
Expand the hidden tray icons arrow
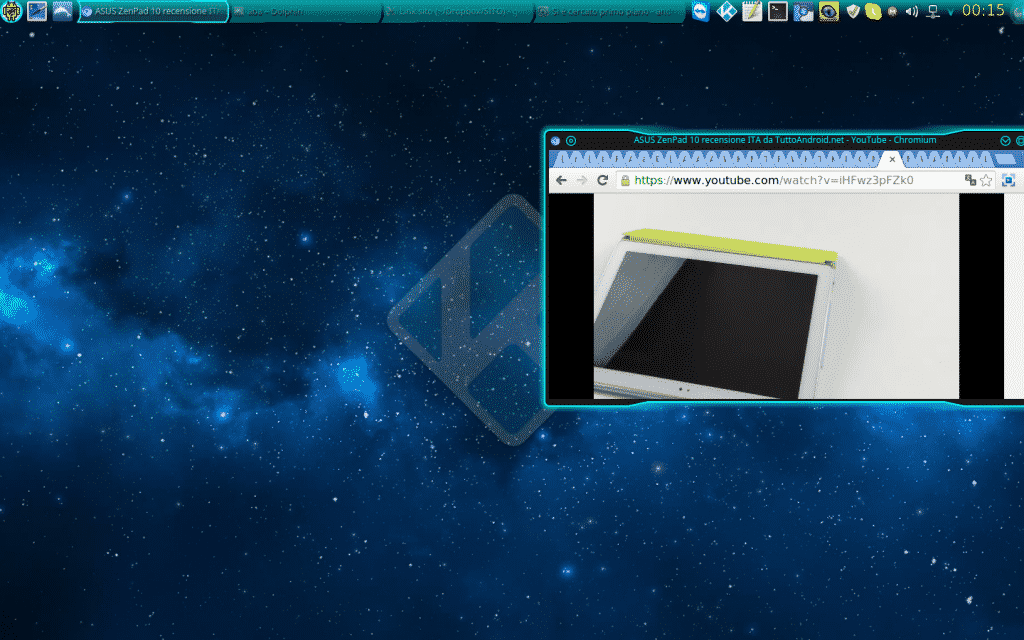pos(951,12)
